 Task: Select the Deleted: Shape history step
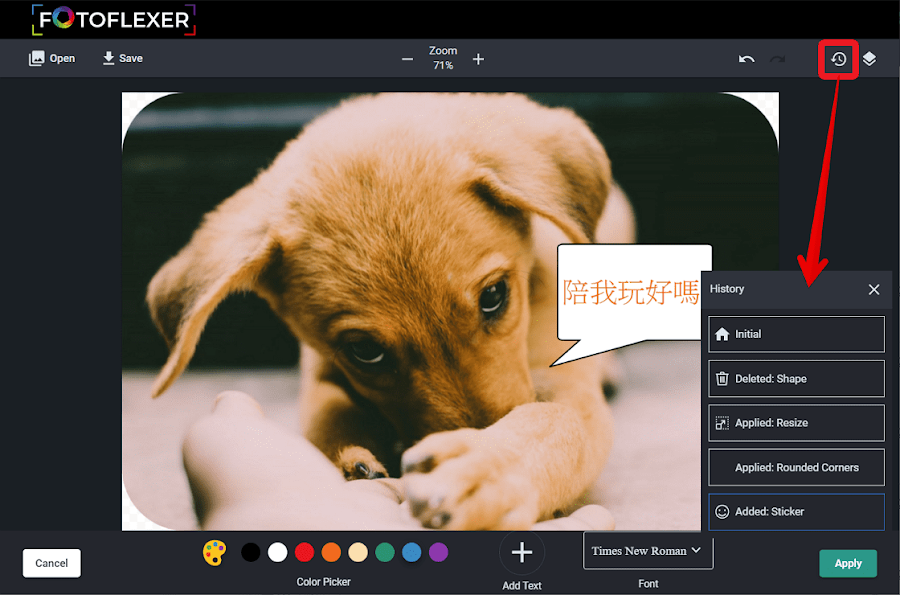[795, 378]
